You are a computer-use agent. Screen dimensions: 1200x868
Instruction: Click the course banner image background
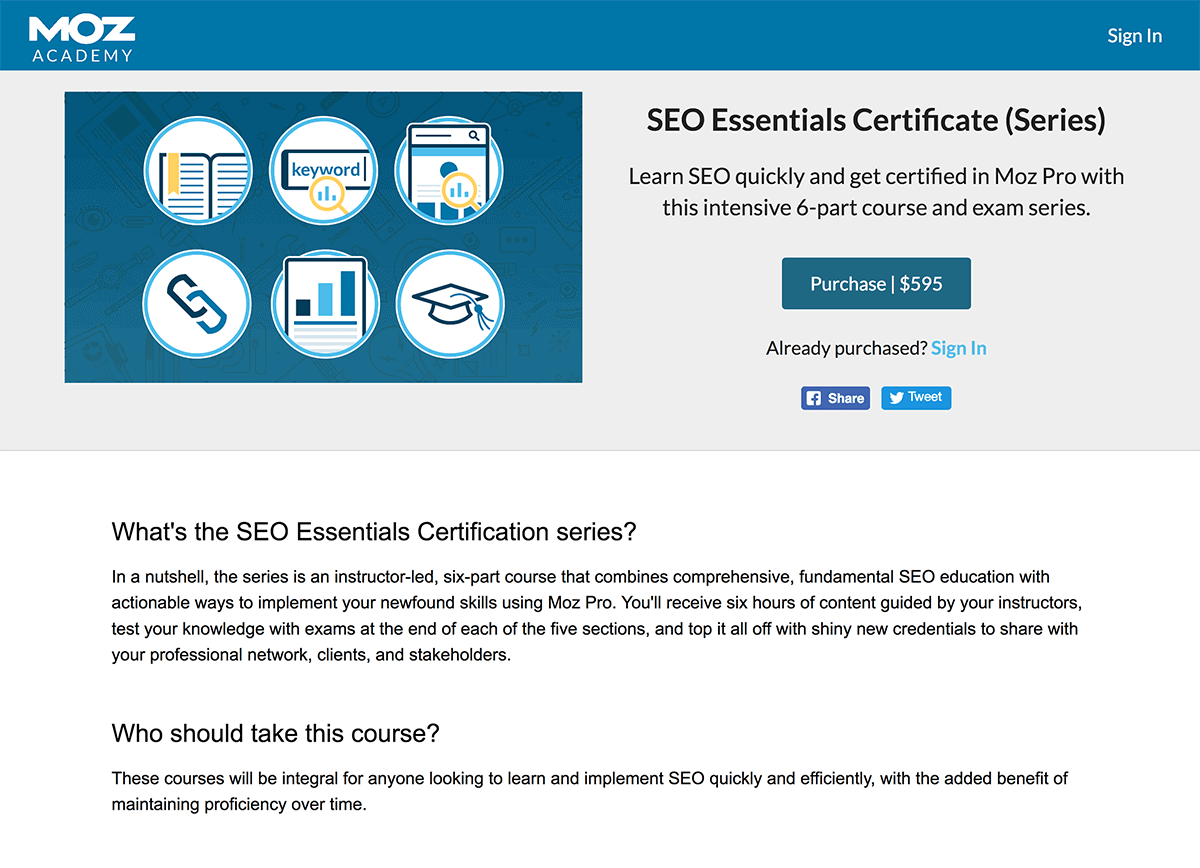(323, 237)
